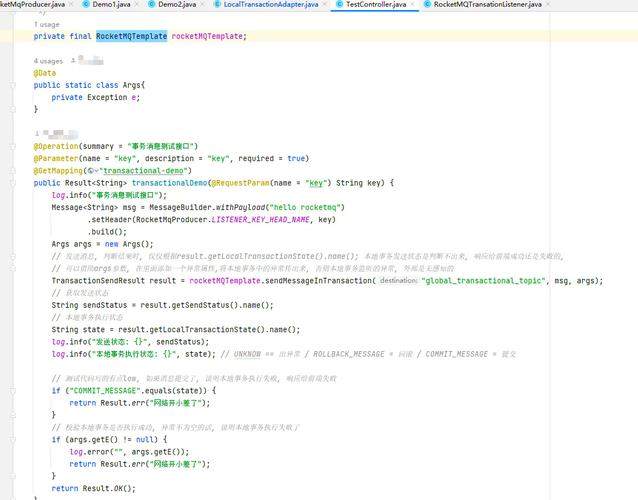The height and width of the screenshot is (500, 638).
Task: Open the "transactional-demo" mapping link
Action: pos(145,171)
